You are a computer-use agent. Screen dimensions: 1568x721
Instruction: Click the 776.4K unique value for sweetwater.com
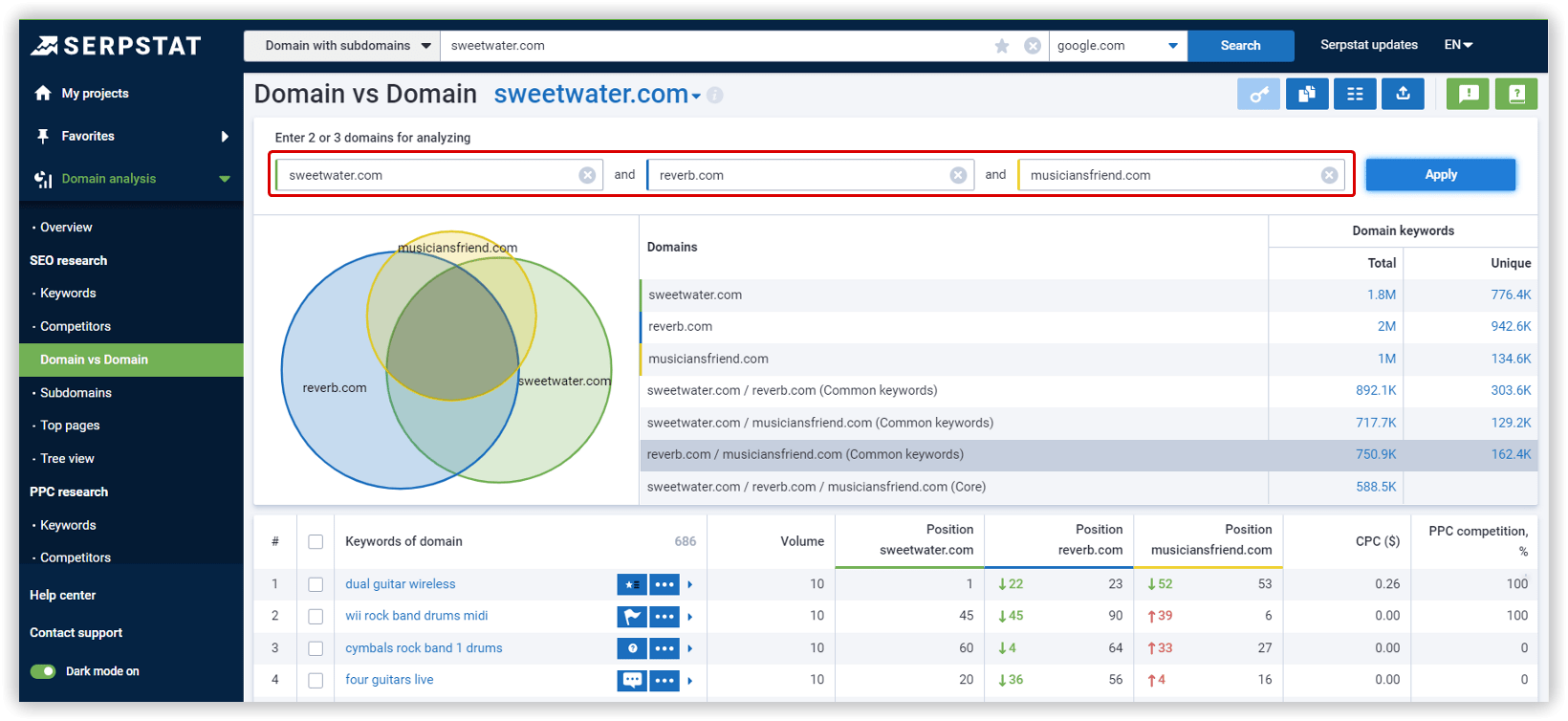1511,295
